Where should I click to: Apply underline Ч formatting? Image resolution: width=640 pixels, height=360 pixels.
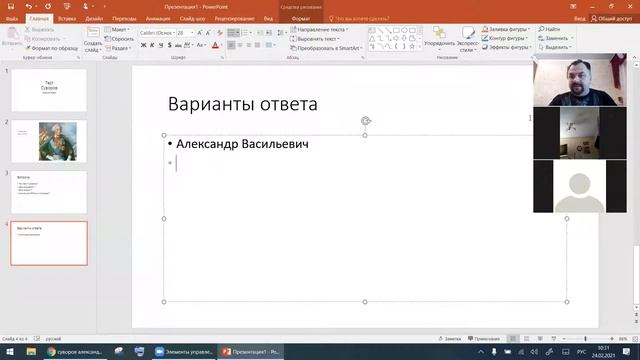[161, 45]
